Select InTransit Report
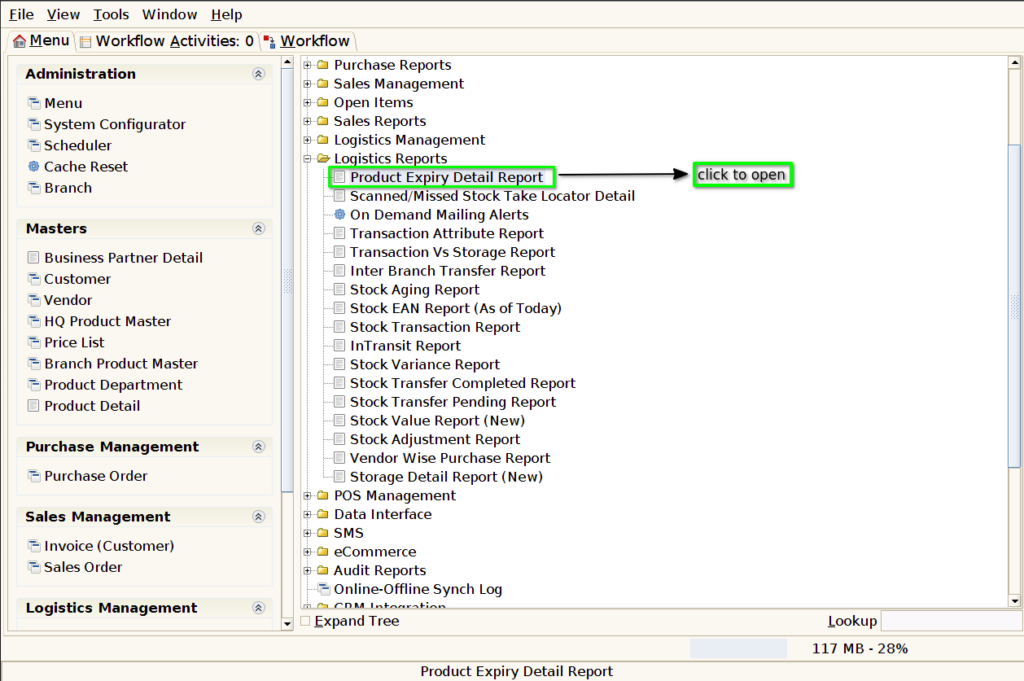Screen dimensions: 1024x681 pyautogui.click(x=405, y=345)
